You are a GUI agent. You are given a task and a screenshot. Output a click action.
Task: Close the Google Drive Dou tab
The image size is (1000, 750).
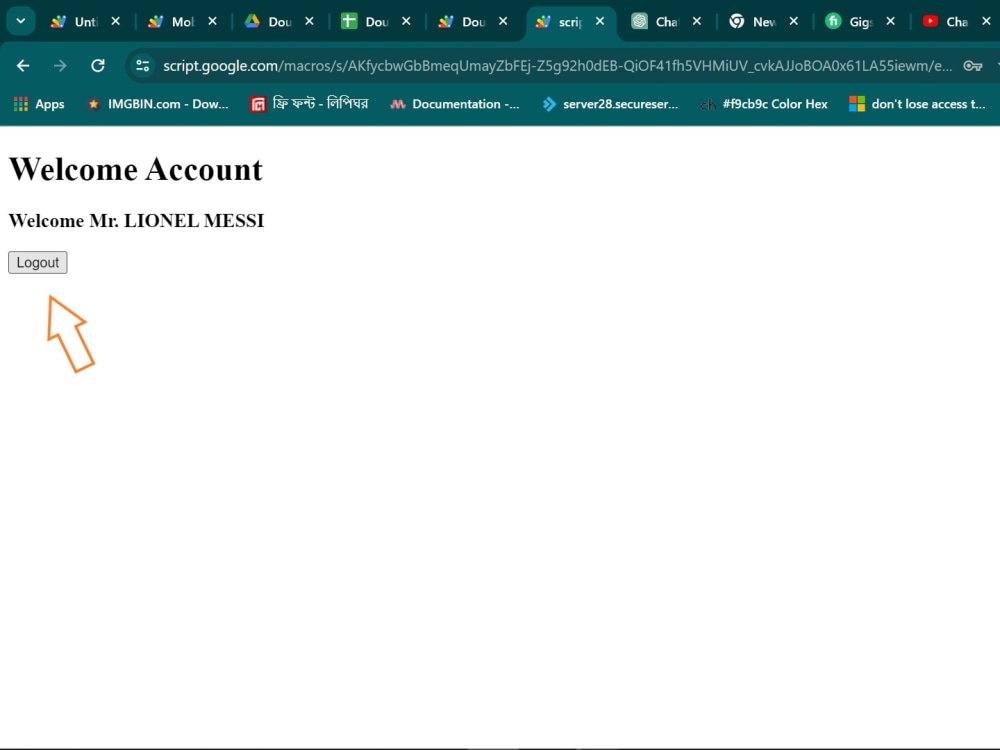[309, 21]
